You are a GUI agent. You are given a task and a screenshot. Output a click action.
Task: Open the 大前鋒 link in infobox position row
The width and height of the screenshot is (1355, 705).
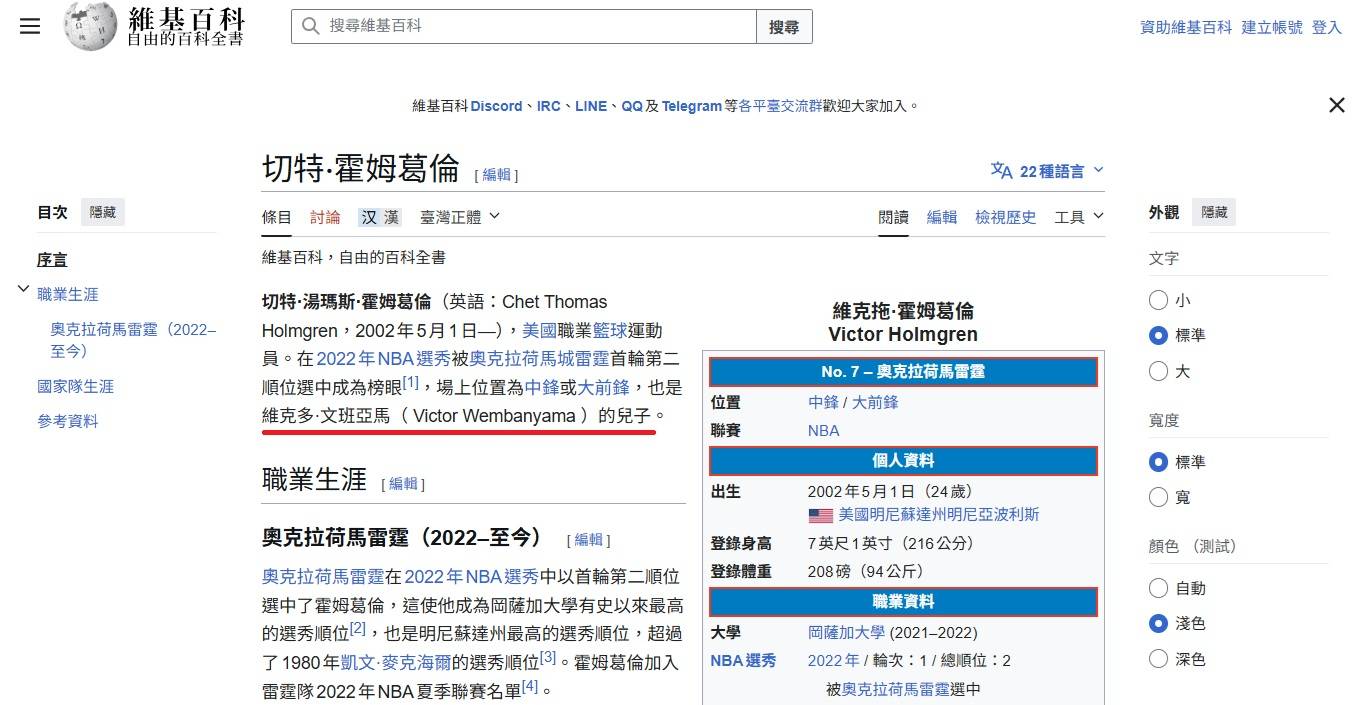click(875, 402)
